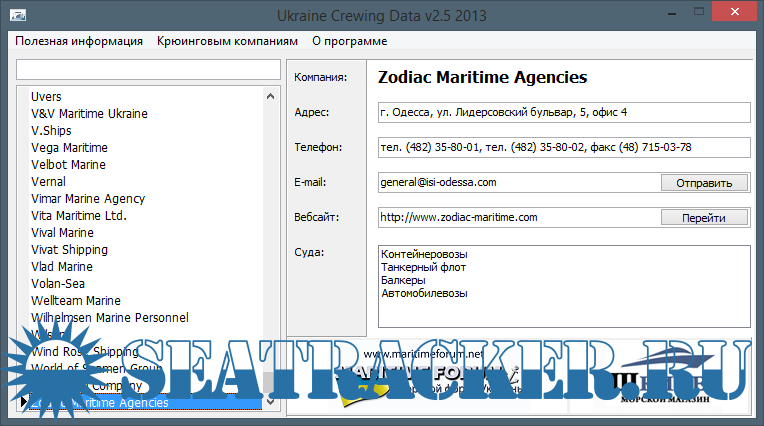This screenshot has width=764, height=426.
Task: Open the О программе menu
Action: coord(349,41)
